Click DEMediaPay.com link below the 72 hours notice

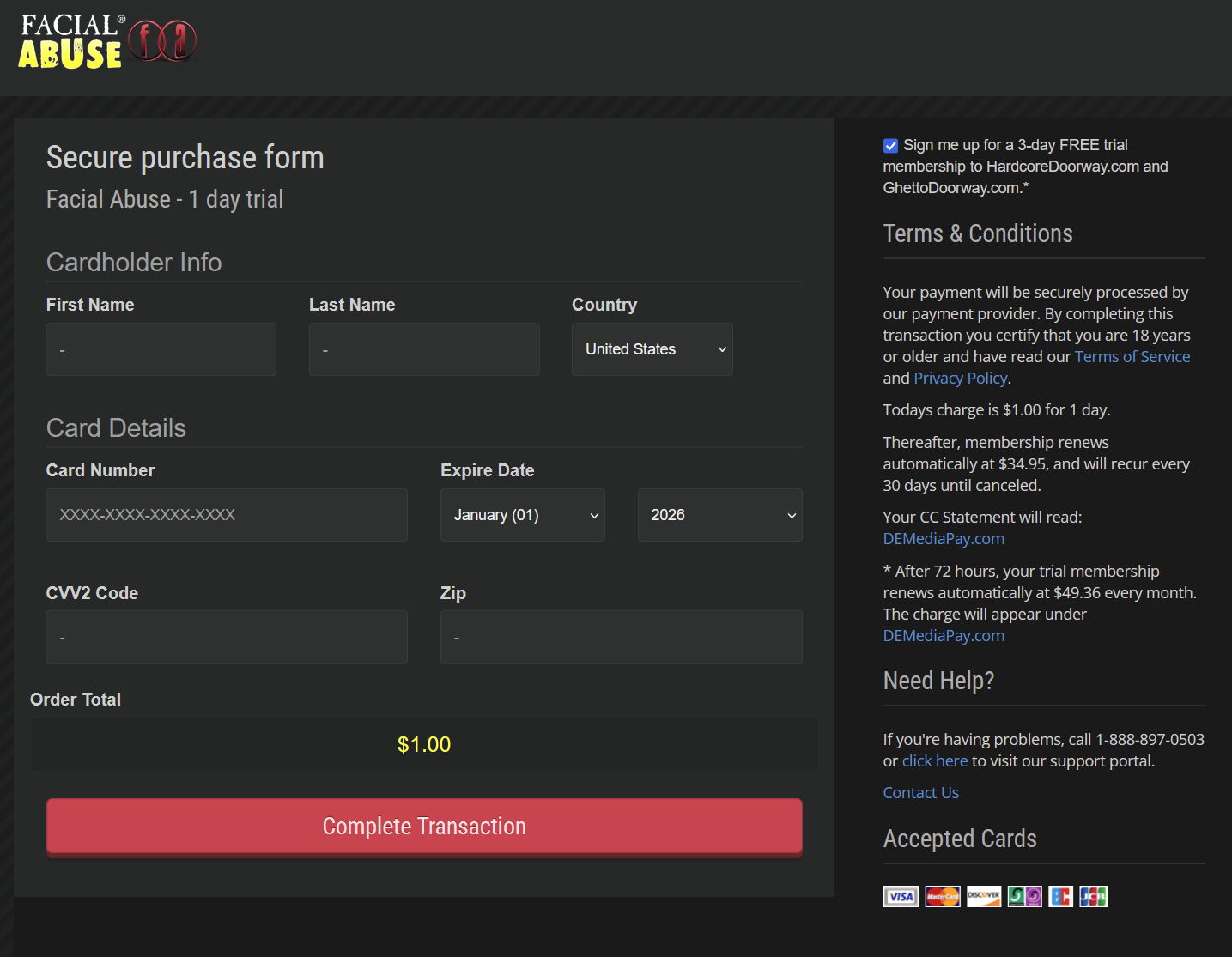point(944,636)
